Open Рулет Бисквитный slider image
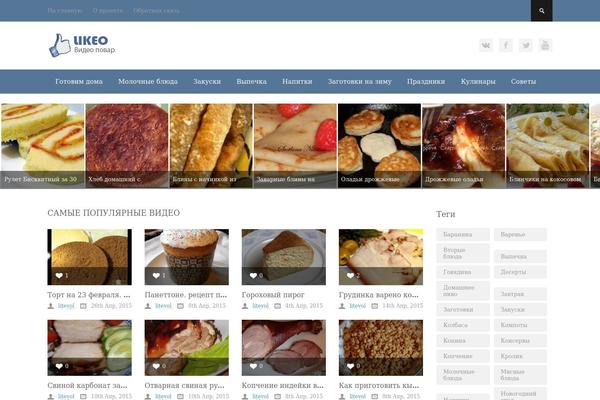This screenshot has width=600, height=400. (x=42, y=146)
